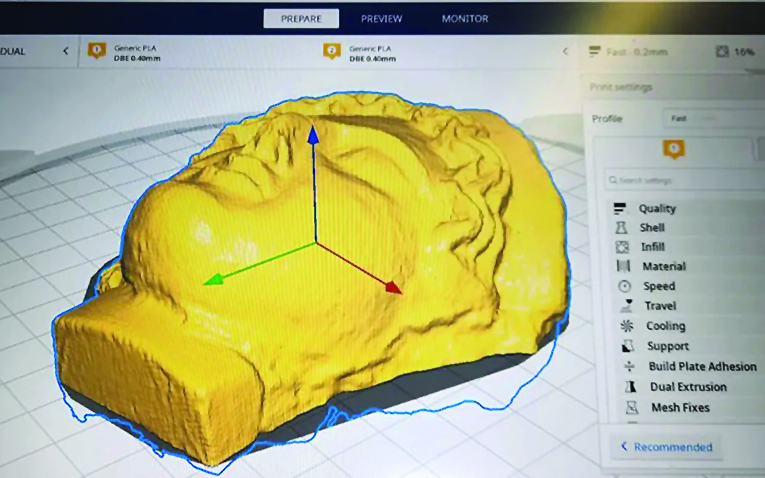This screenshot has height=478, width=765.
Task: Click the Support category icon
Action: point(627,346)
